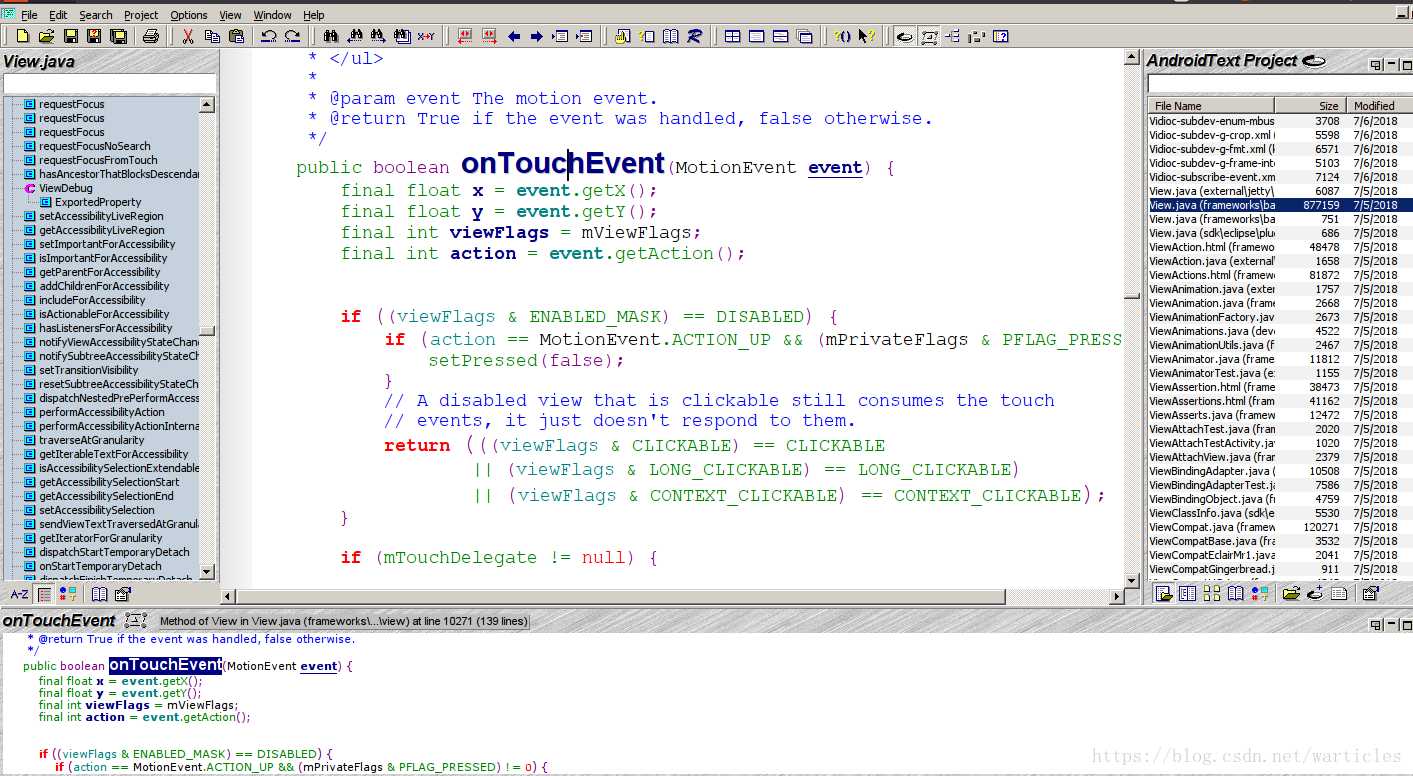The width and height of the screenshot is (1413, 776).
Task: Open the Options menu
Action: click(189, 15)
